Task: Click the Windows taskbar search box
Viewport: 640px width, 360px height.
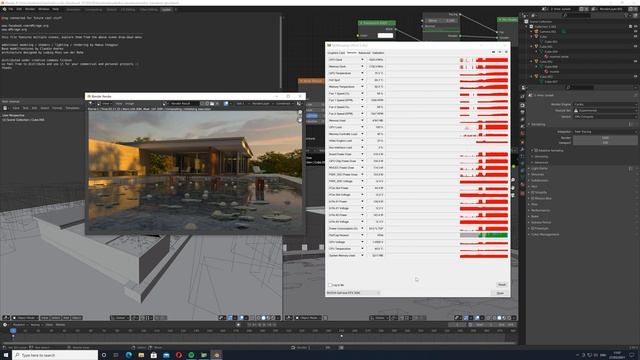Action: [x=56, y=355]
